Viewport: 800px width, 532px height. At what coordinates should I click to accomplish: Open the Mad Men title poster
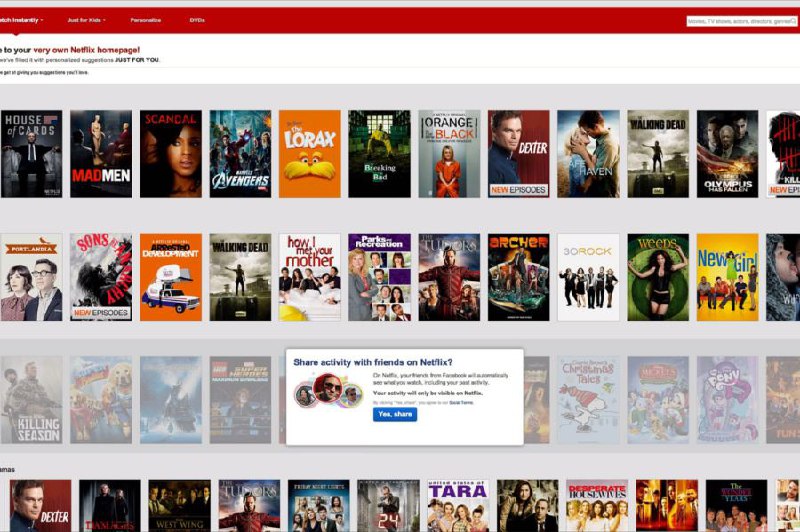(101, 153)
